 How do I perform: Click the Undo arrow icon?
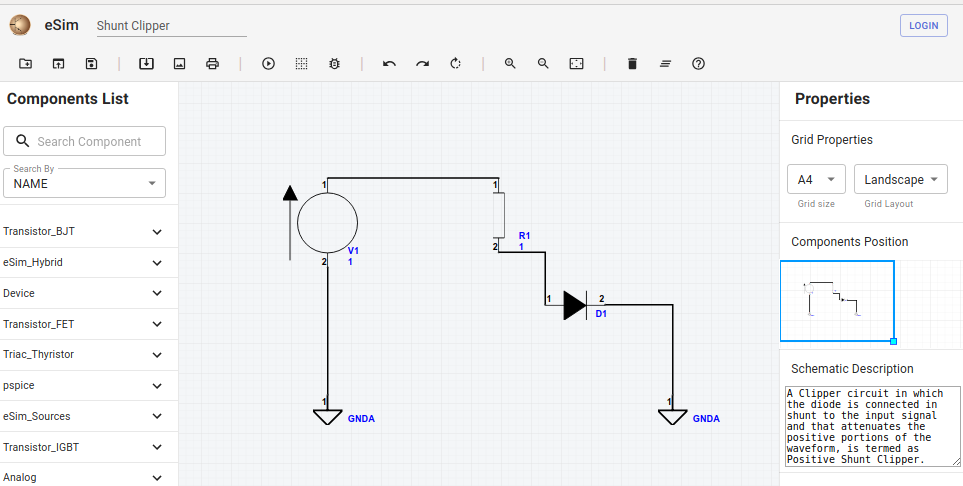(389, 63)
